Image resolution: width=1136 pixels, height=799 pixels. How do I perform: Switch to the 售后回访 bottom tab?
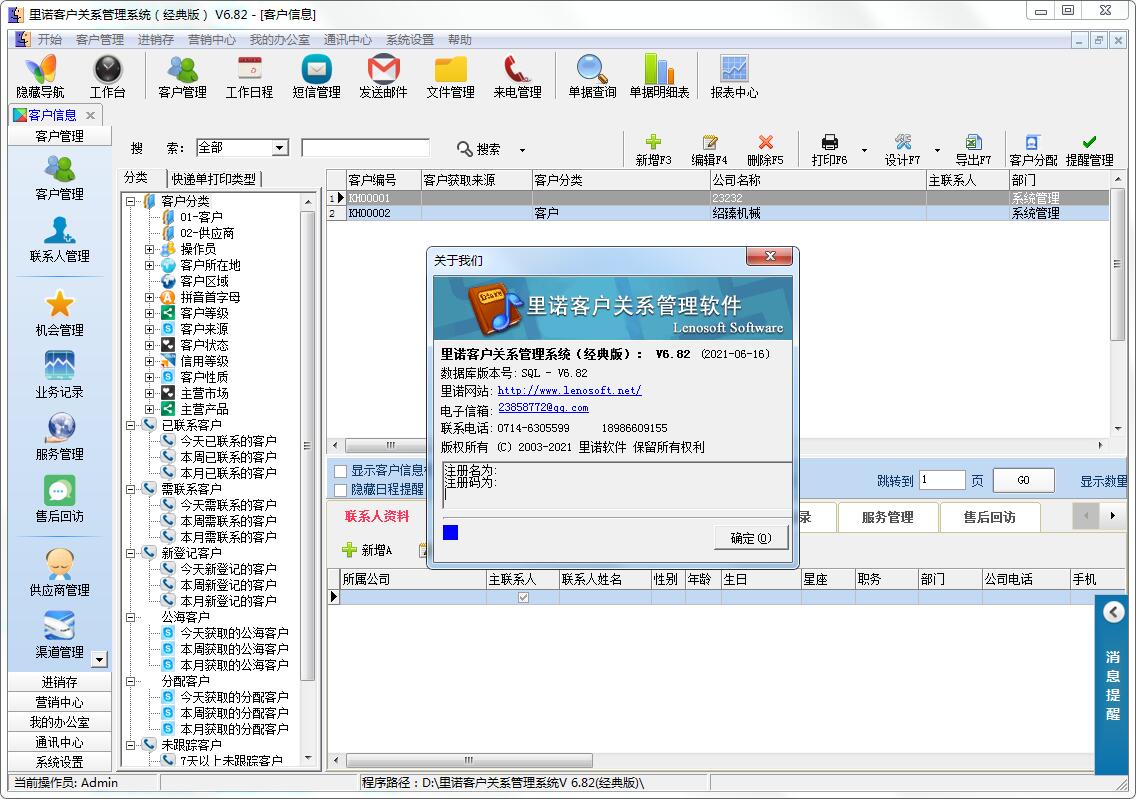tap(989, 517)
